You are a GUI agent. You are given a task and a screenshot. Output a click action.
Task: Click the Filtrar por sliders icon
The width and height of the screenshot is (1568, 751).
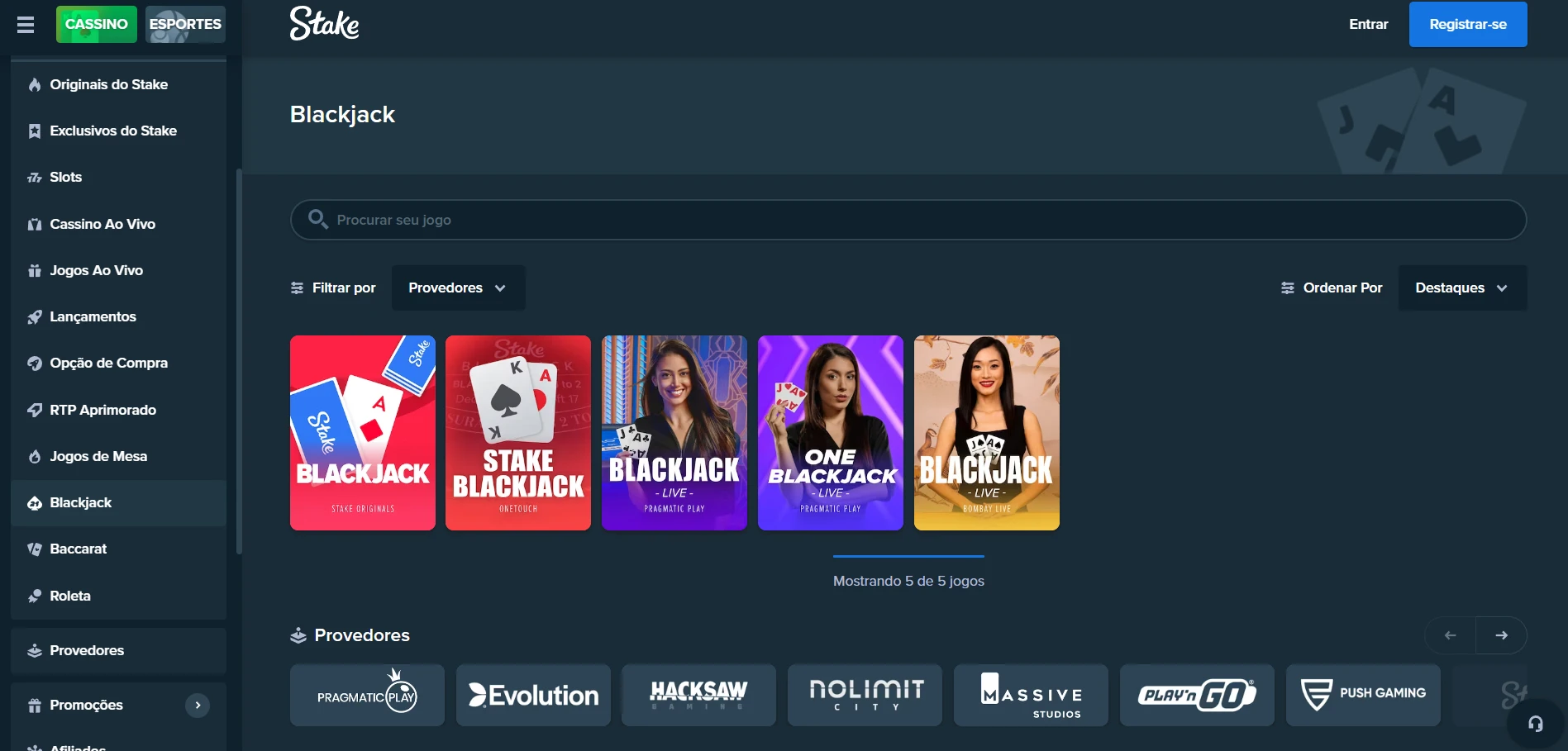point(298,288)
